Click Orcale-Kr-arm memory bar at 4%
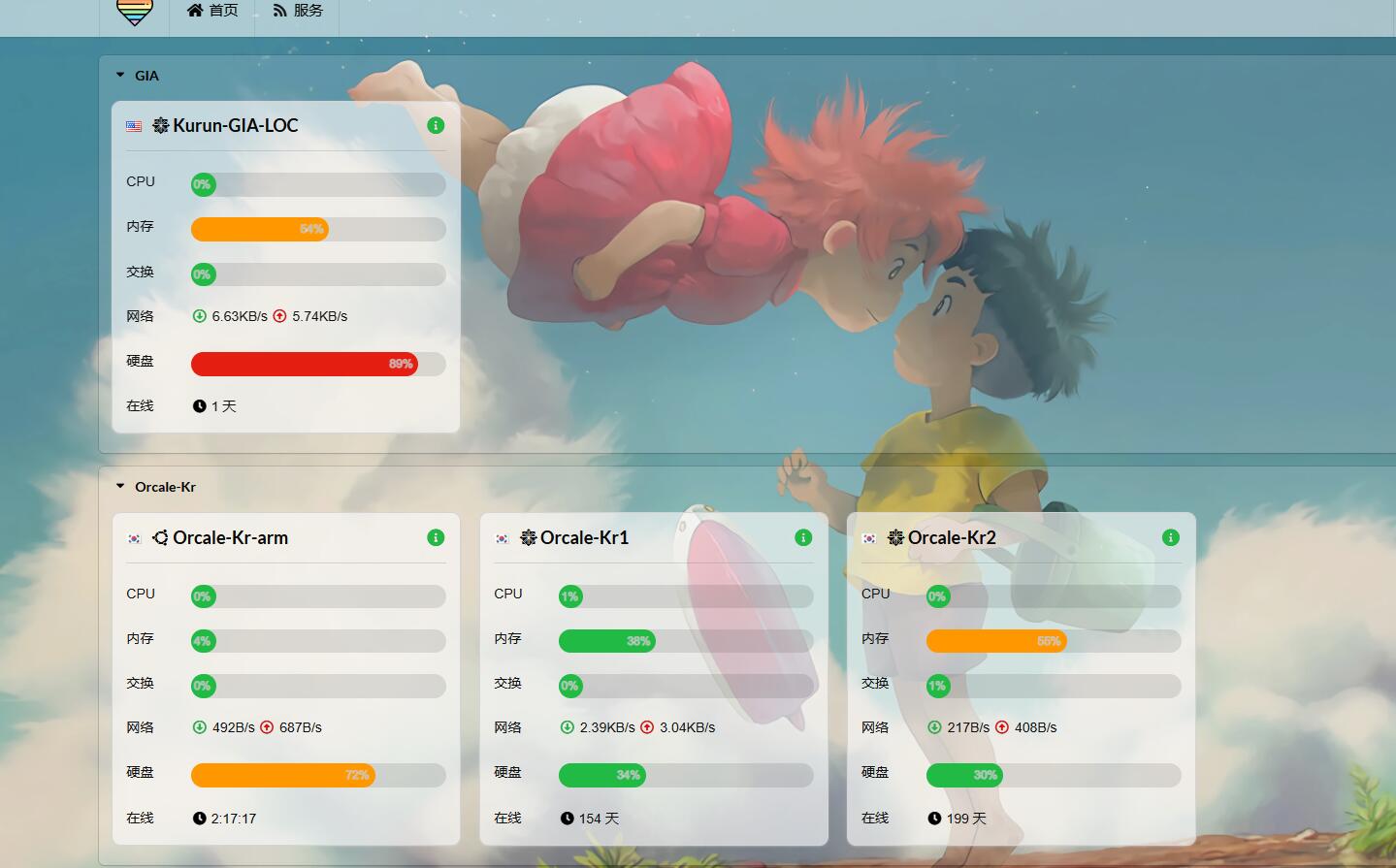 (318, 641)
